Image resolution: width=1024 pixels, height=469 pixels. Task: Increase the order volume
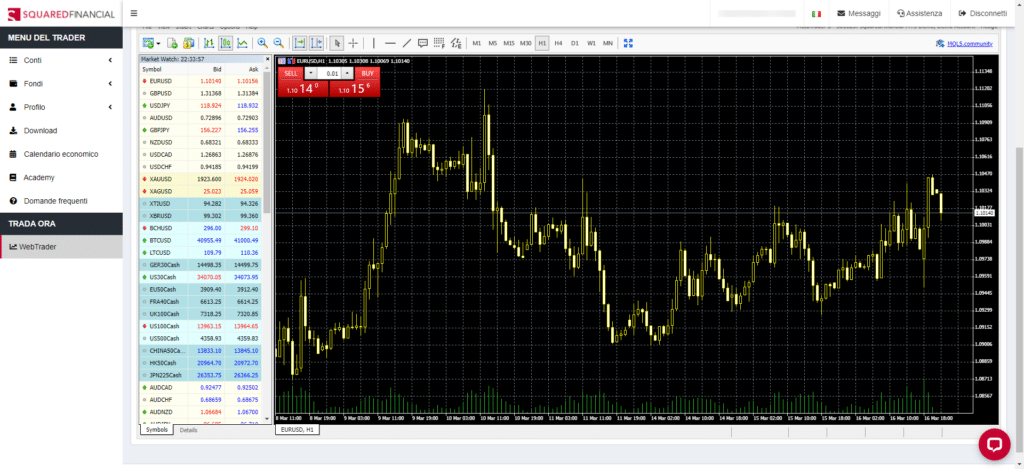[x=347, y=73]
